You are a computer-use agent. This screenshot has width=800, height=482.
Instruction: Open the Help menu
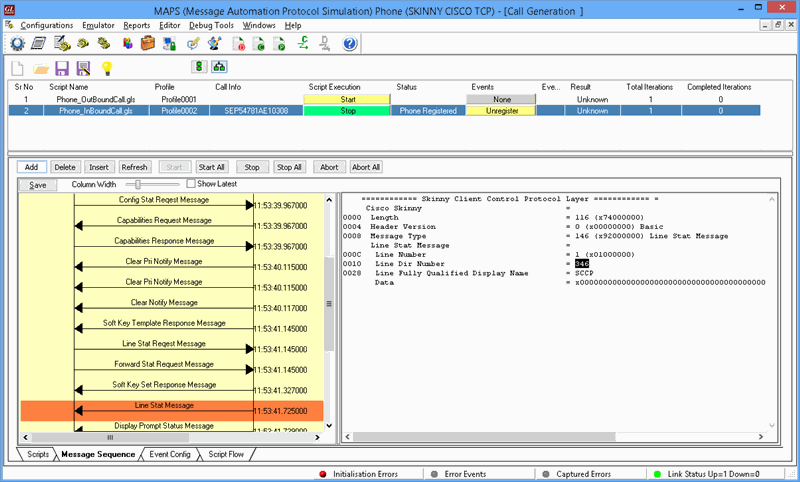coord(293,25)
